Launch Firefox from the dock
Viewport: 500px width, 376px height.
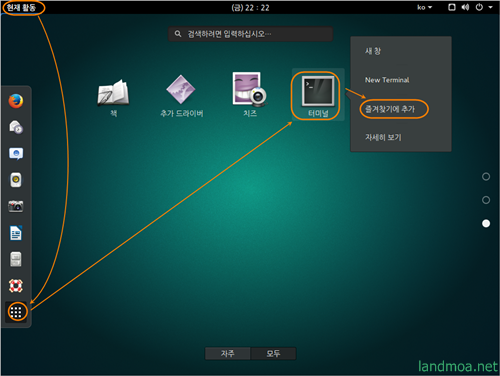(16, 101)
